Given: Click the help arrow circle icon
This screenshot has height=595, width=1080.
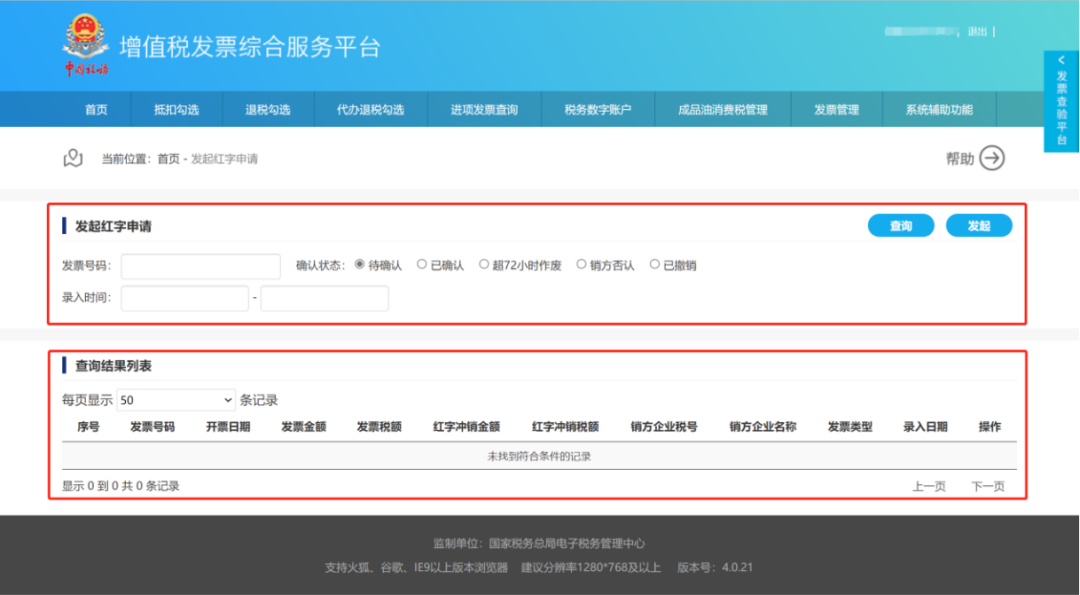Looking at the screenshot, I should tap(991, 158).
